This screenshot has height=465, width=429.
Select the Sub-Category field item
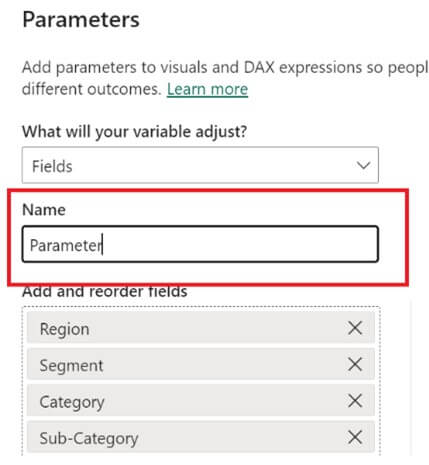[x=201, y=437]
